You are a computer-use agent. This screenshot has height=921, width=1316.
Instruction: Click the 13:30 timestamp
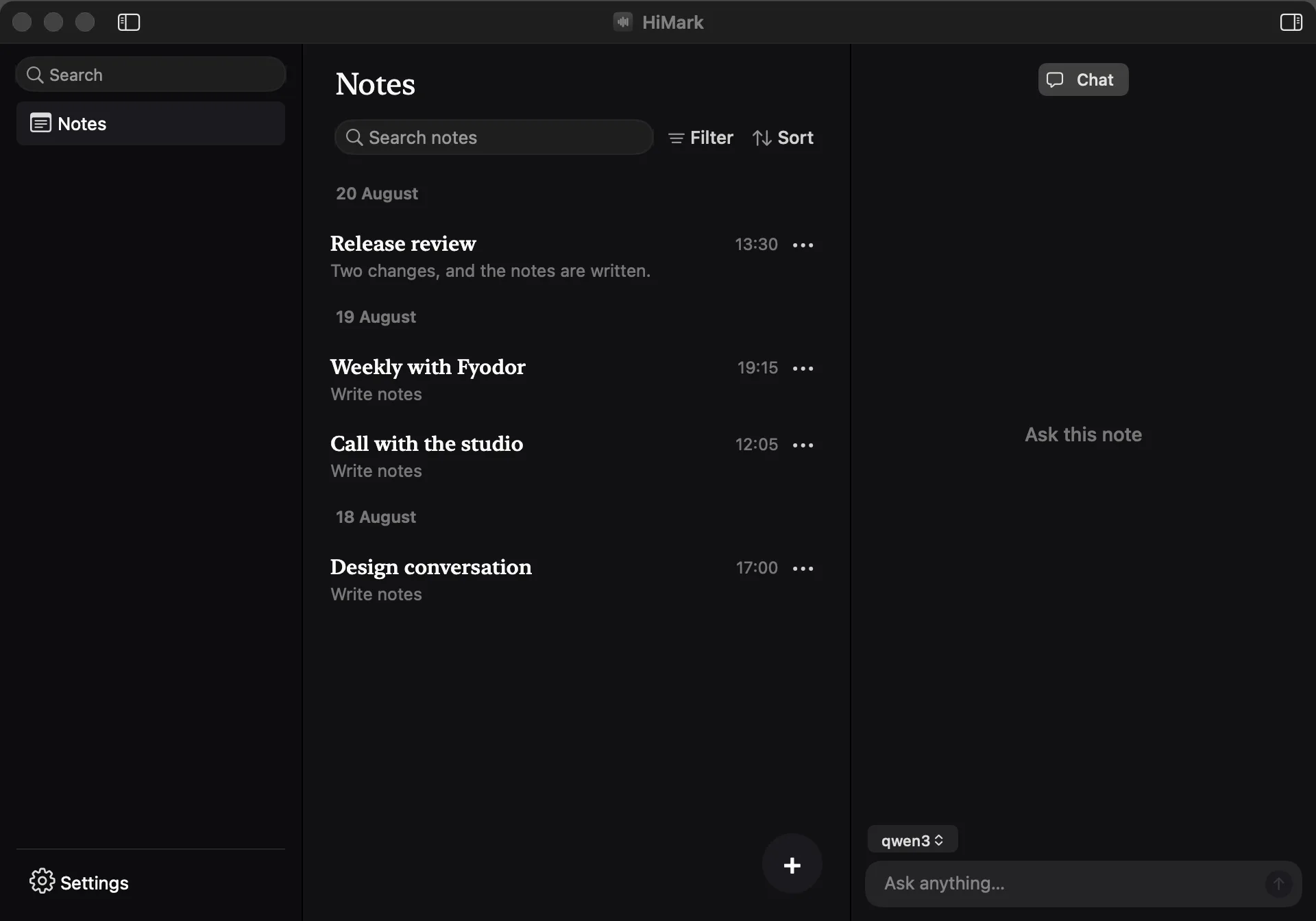point(756,244)
